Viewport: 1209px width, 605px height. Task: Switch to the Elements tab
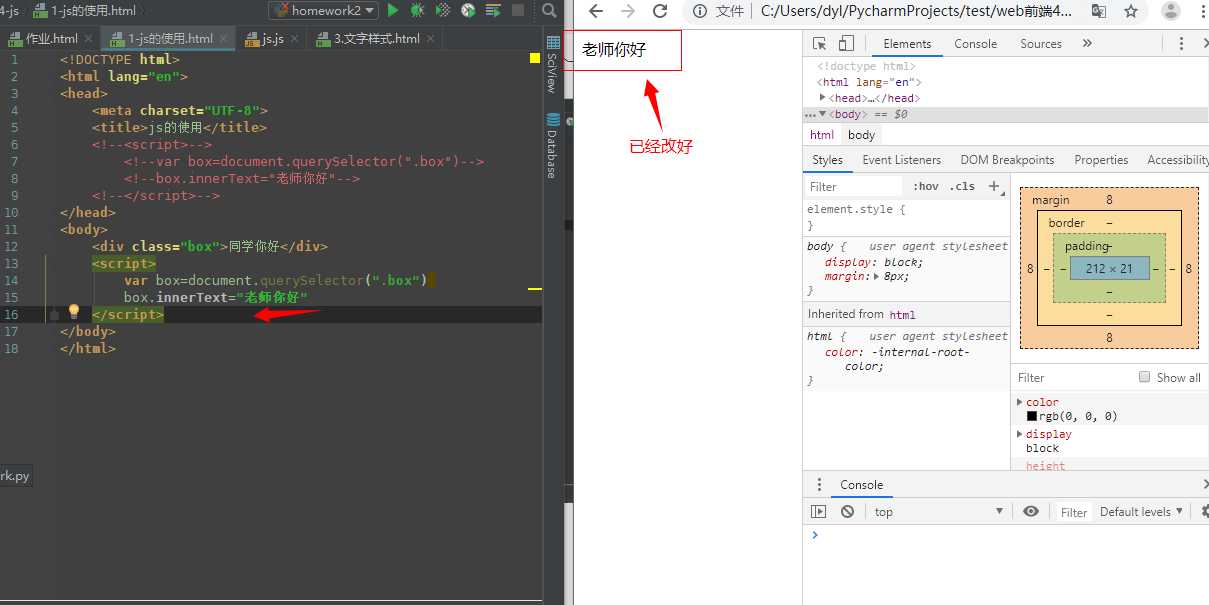[907, 43]
